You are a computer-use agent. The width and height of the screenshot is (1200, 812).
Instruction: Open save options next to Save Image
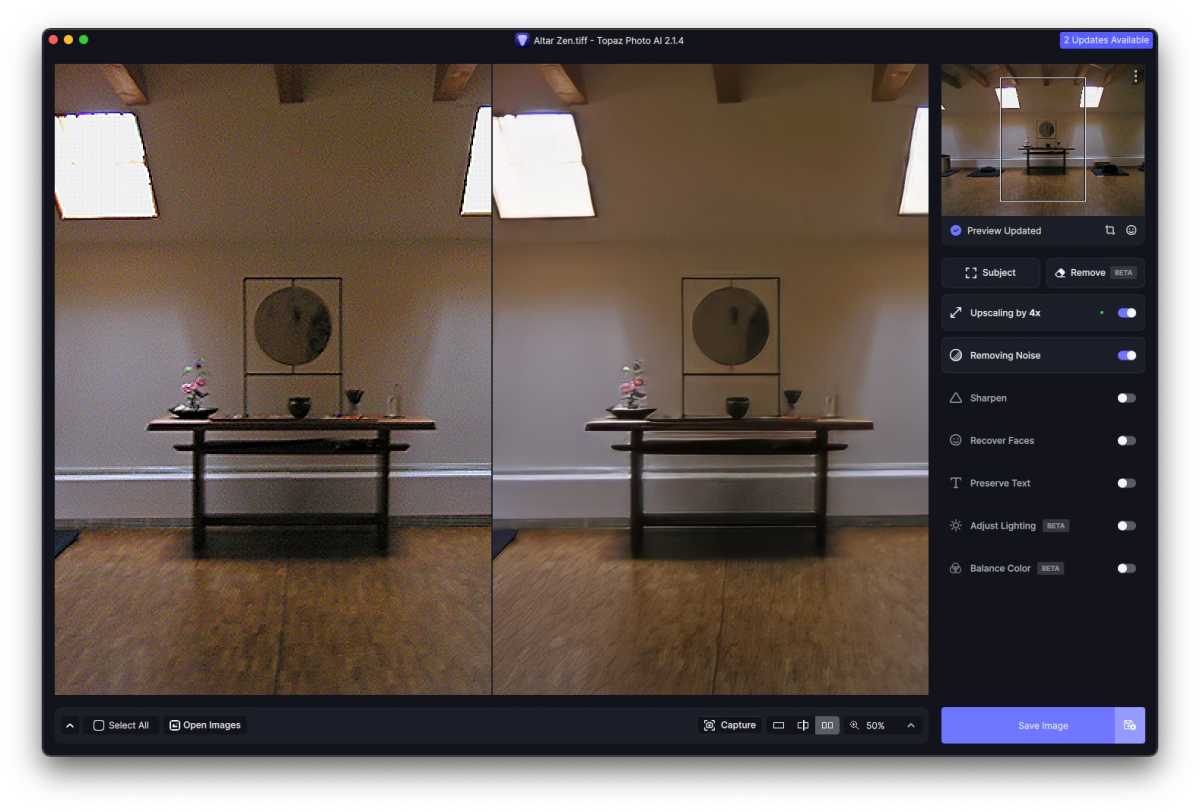pos(1130,725)
